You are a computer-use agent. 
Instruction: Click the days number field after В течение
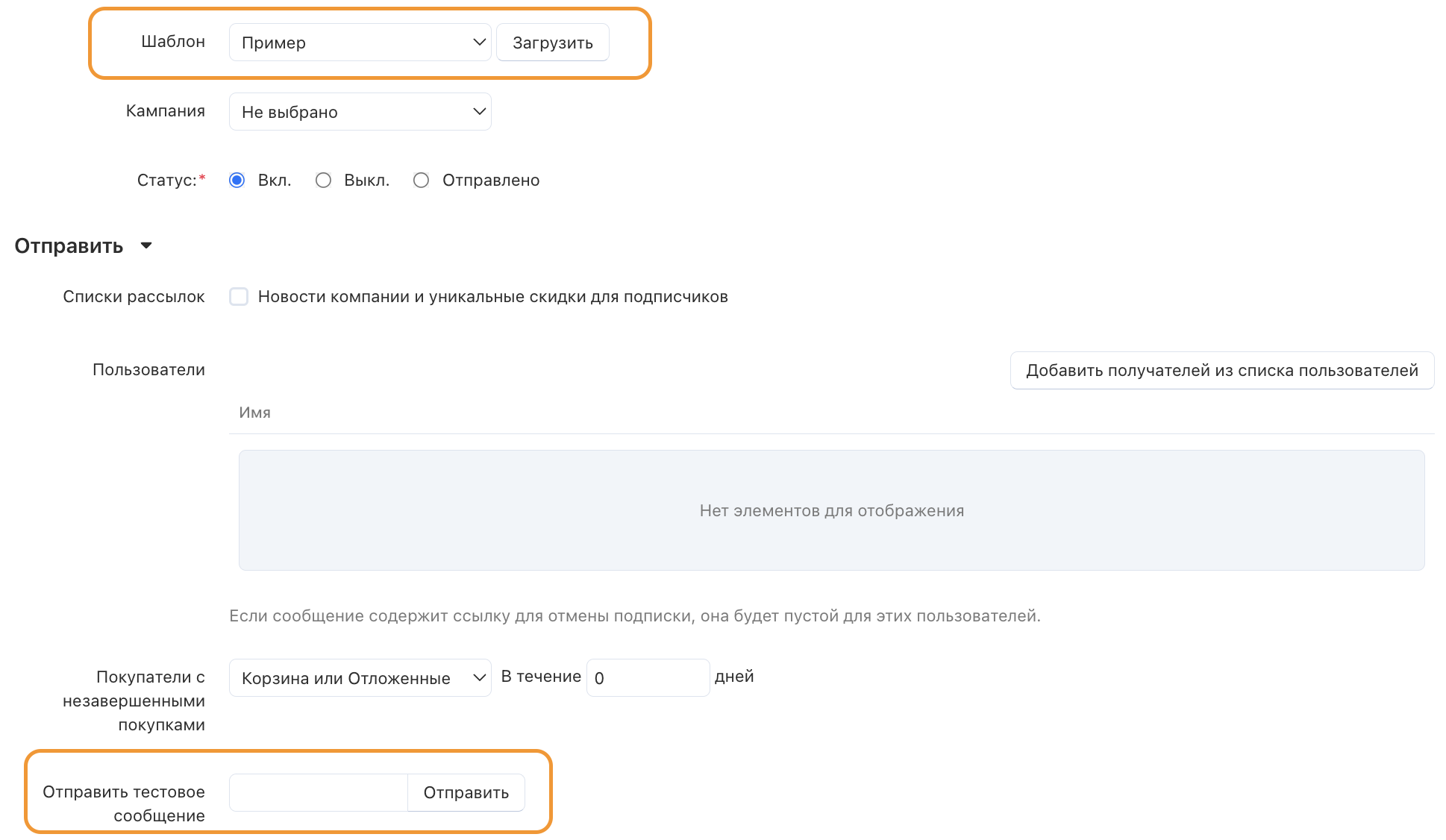[x=647, y=678]
